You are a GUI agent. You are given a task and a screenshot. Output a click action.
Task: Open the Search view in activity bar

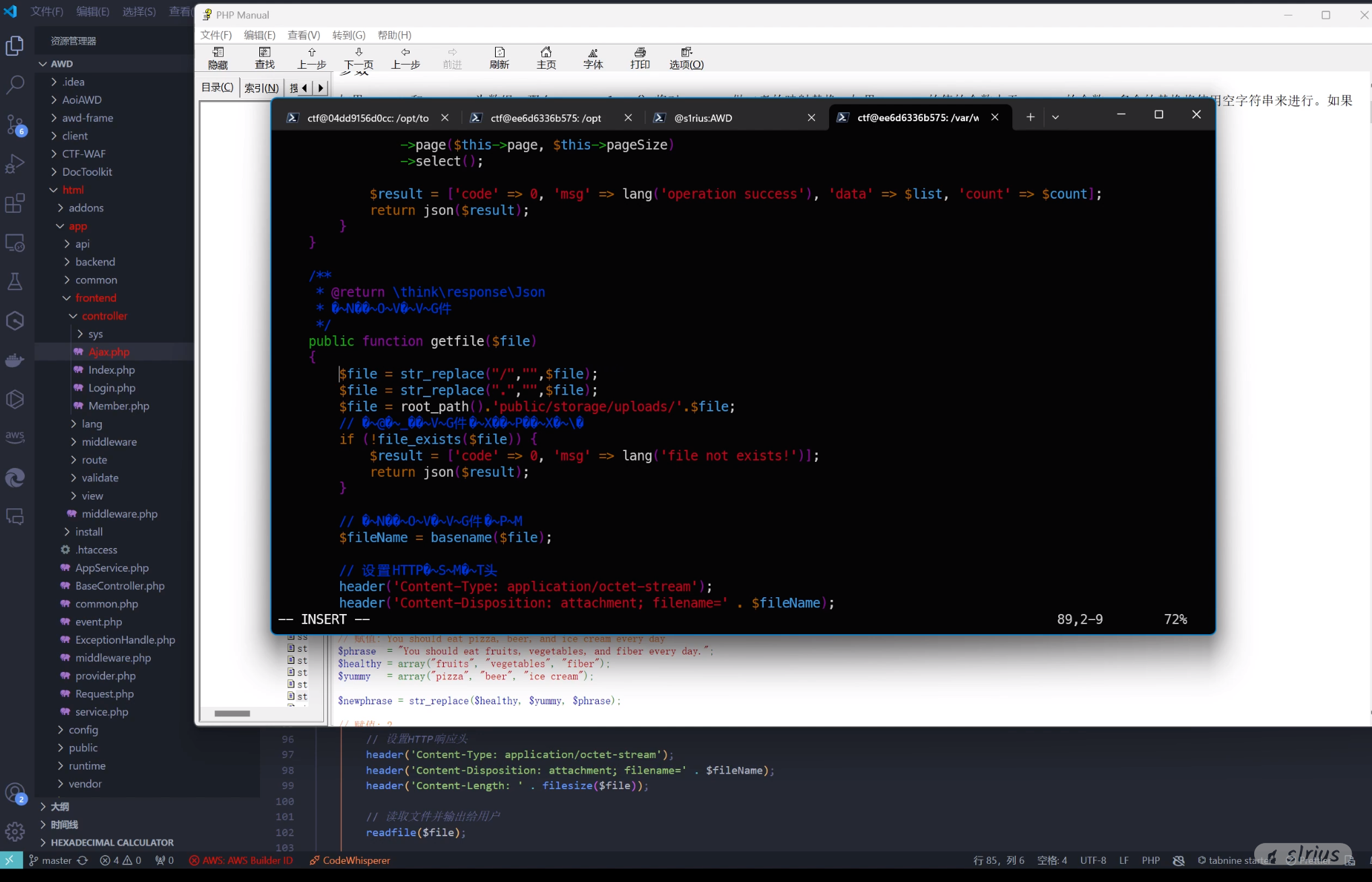click(x=15, y=85)
